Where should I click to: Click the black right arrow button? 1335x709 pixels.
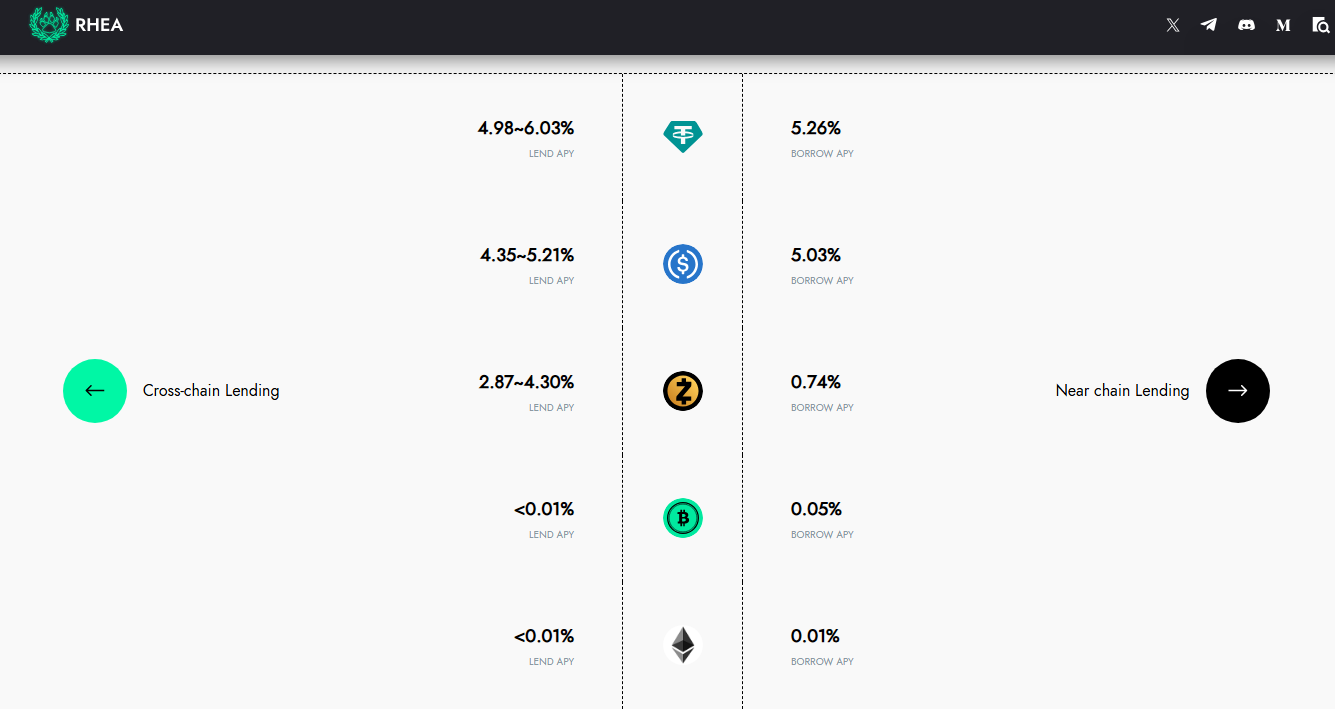(1237, 391)
